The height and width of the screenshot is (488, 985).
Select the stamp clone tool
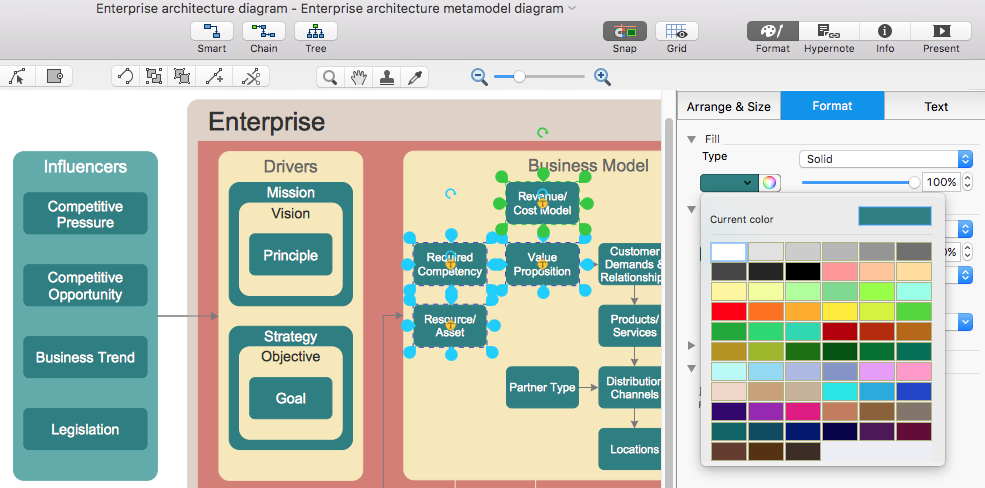click(x=386, y=77)
